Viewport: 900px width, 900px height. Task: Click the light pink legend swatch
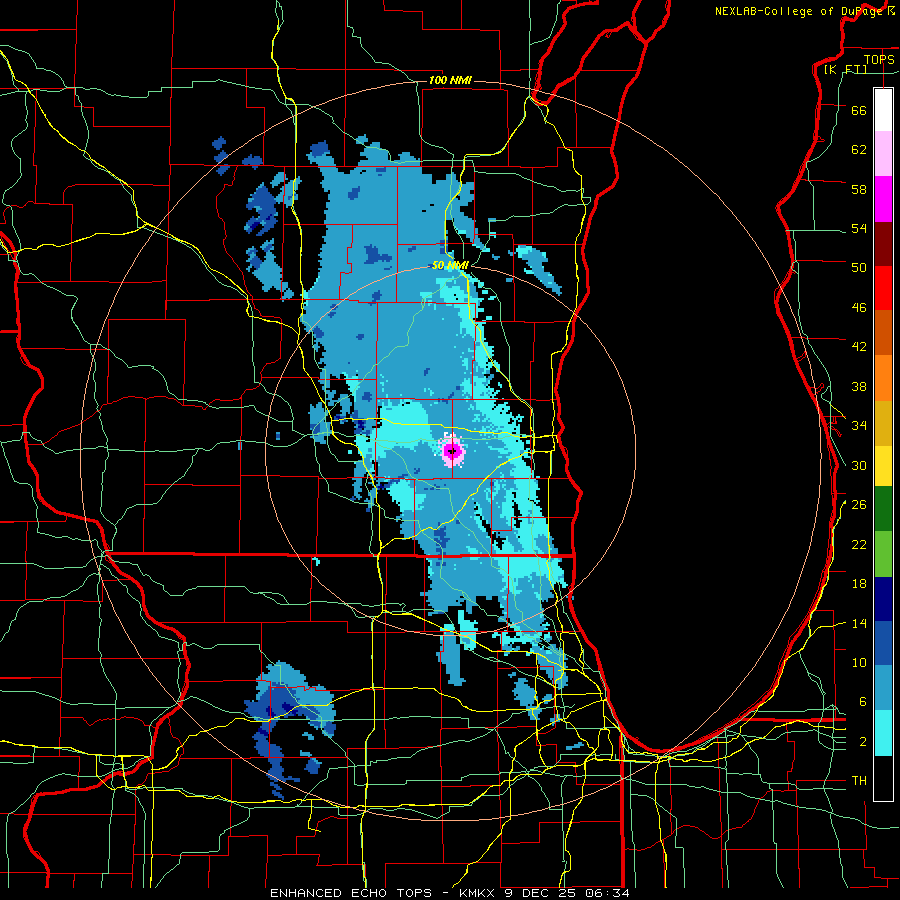pos(883,154)
